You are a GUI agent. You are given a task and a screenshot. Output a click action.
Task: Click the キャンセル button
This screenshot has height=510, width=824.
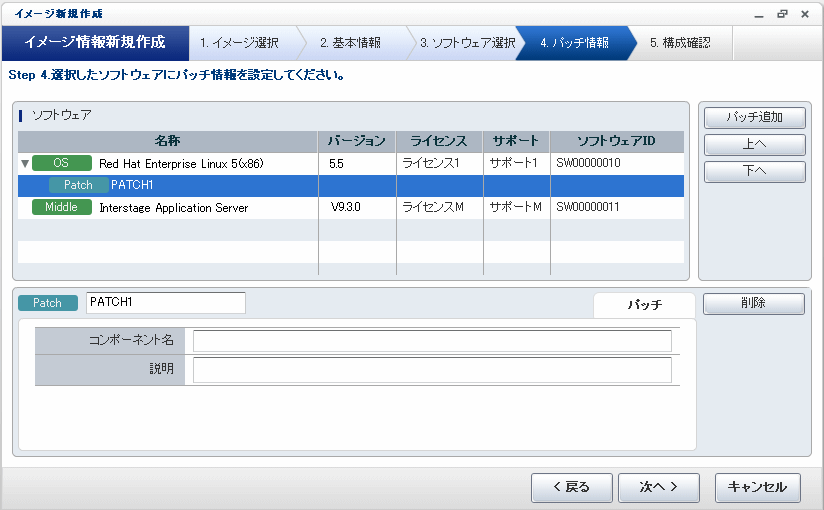(x=757, y=487)
